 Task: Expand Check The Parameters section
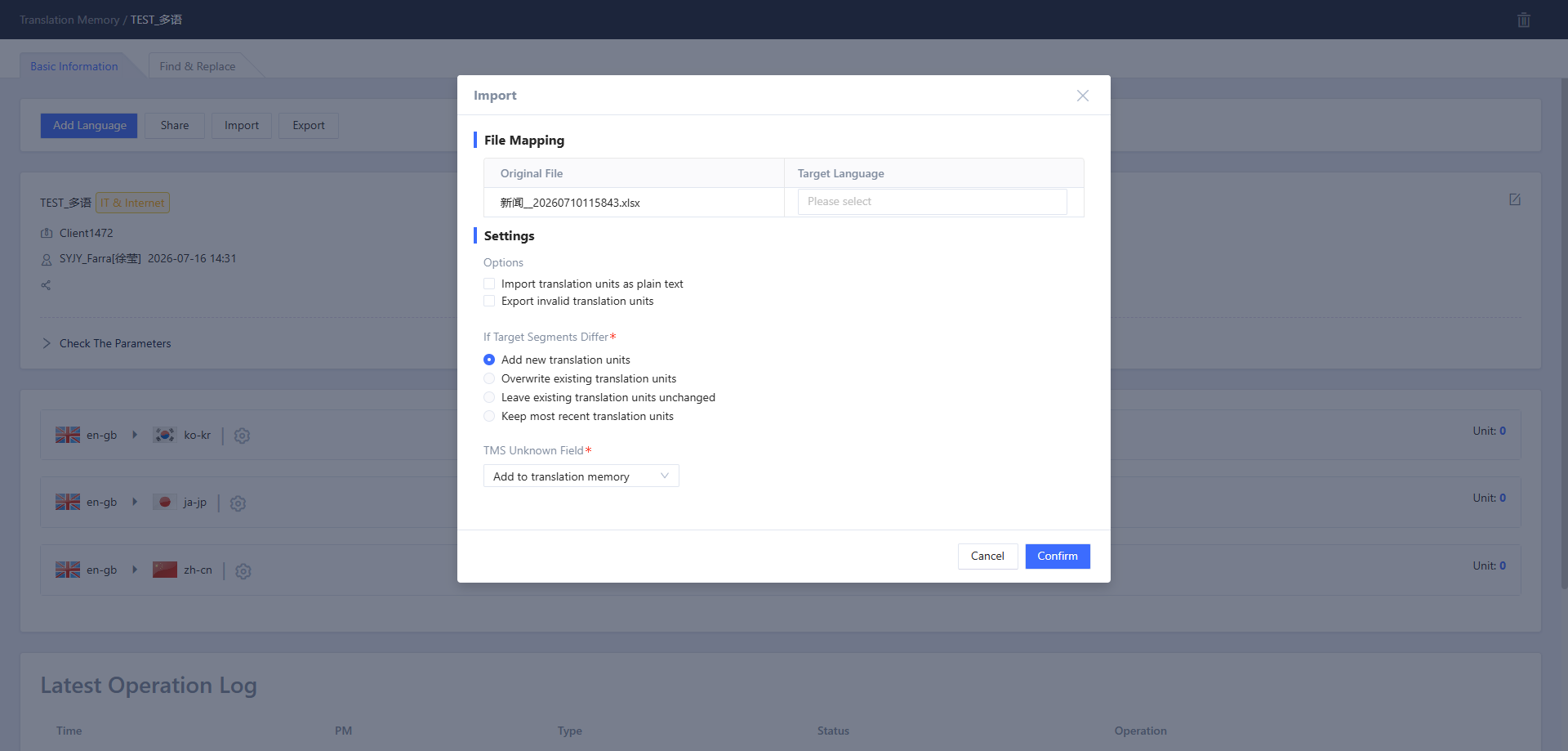click(x=106, y=343)
